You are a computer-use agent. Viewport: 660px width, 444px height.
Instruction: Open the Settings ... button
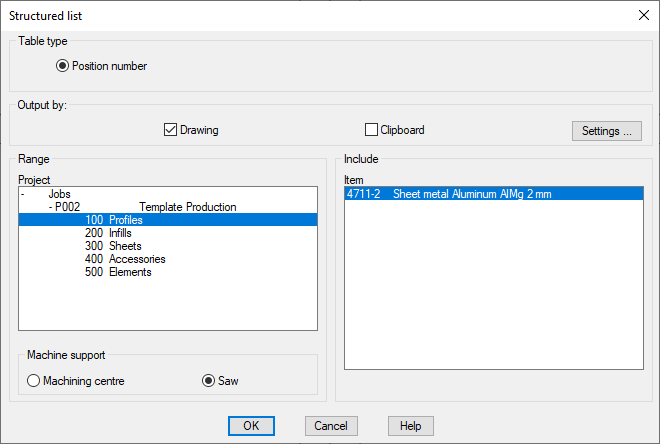pyautogui.click(x=606, y=131)
